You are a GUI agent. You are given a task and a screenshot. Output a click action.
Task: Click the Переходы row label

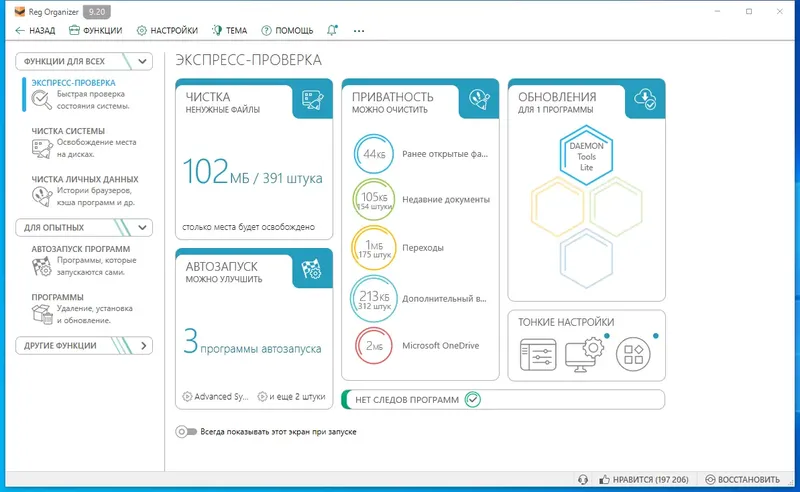[423, 248]
